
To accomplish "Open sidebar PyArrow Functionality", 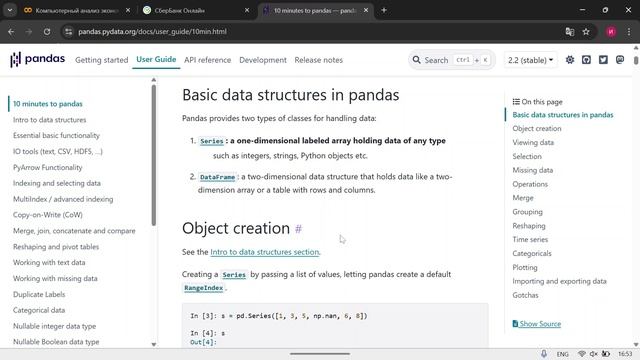I will (x=47, y=167).
